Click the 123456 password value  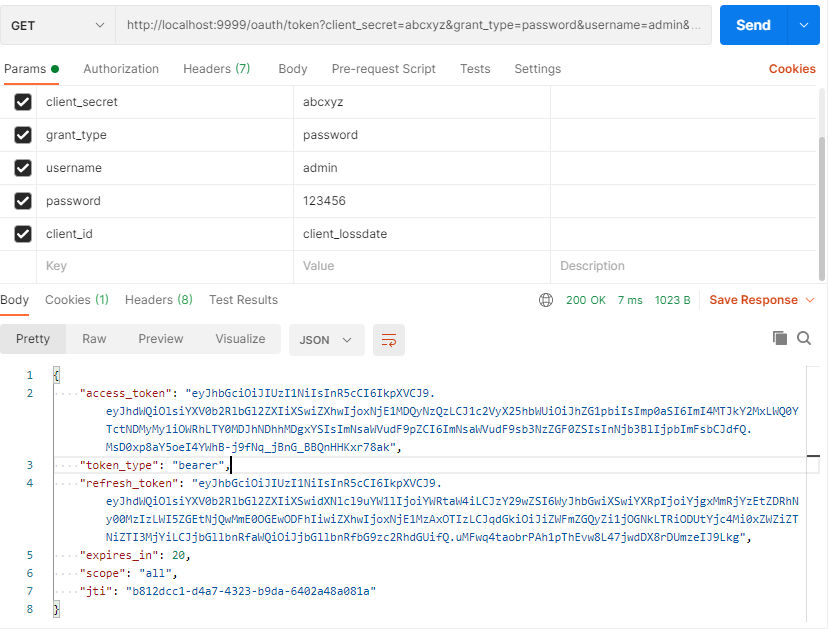pyautogui.click(x=324, y=201)
